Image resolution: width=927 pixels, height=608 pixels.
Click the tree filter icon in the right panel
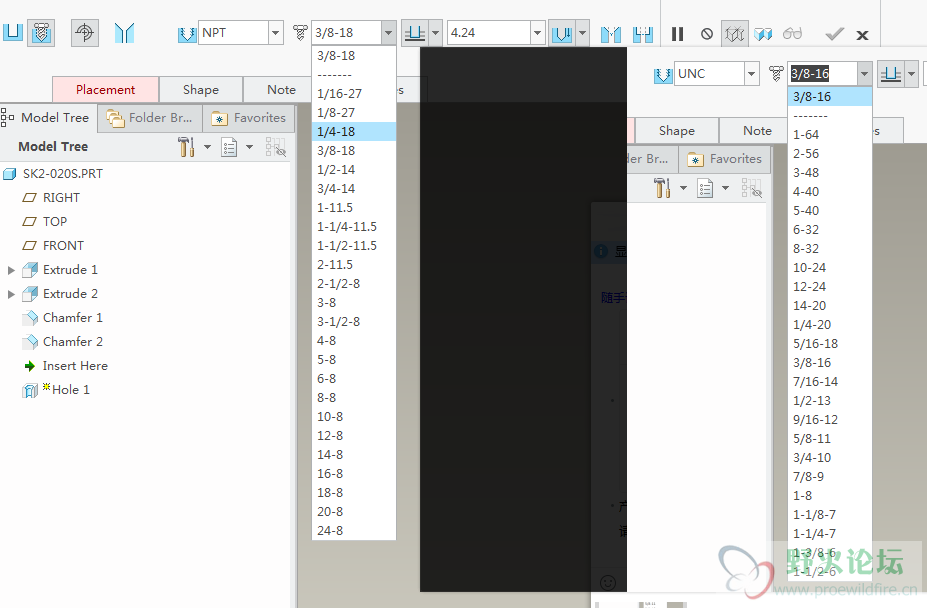tap(751, 188)
